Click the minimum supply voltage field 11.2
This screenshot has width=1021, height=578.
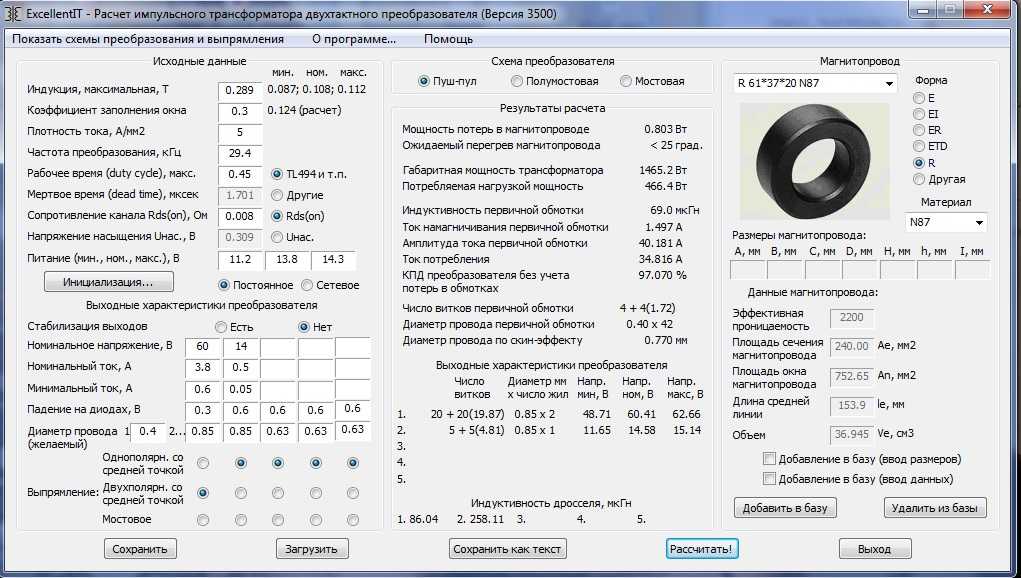[240, 260]
